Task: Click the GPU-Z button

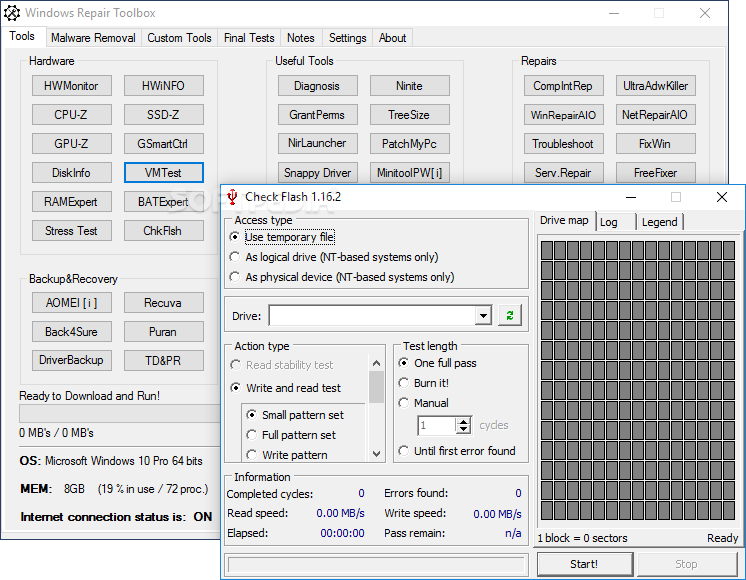Action: (x=72, y=144)
